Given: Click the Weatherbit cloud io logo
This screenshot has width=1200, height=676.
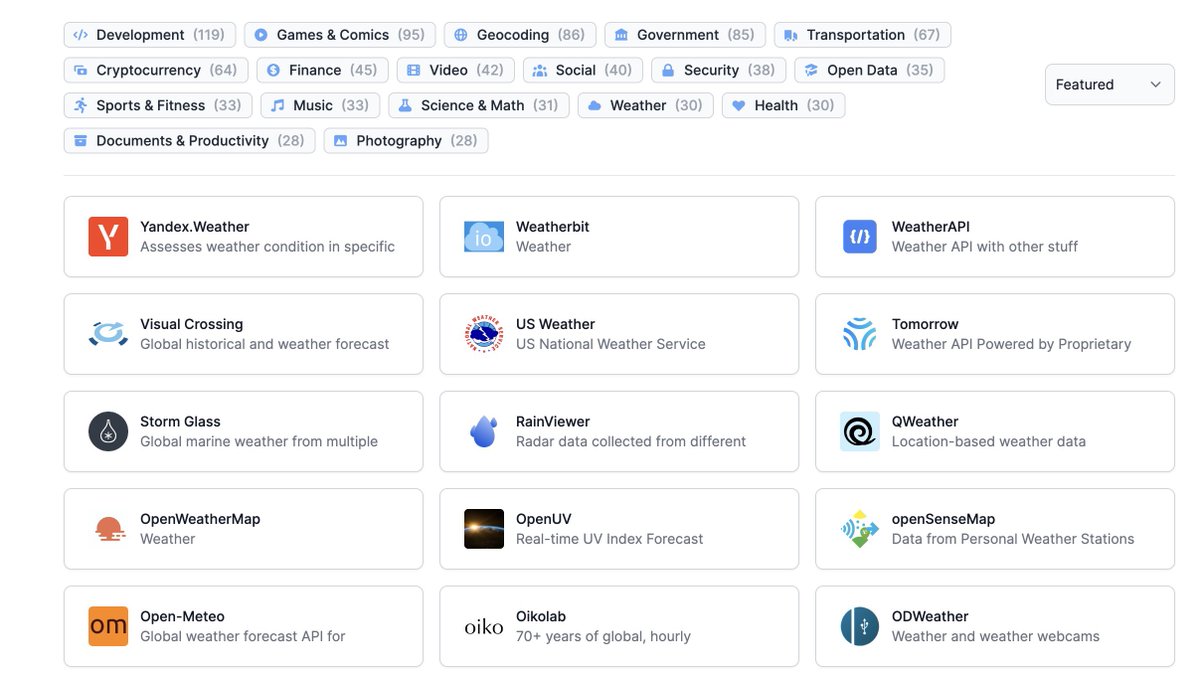Looking at the screenshot, I should 484,237.
